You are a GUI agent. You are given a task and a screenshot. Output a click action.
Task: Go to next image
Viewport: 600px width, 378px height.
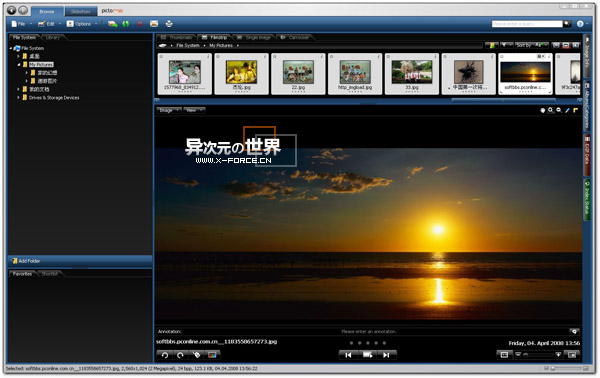pyautogui.click(x=386, y=355)
